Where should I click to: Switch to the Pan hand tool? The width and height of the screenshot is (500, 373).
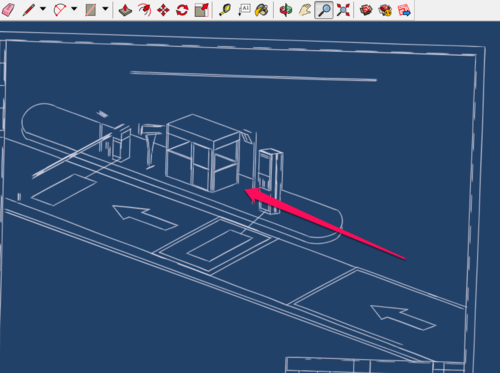(305, 10)
